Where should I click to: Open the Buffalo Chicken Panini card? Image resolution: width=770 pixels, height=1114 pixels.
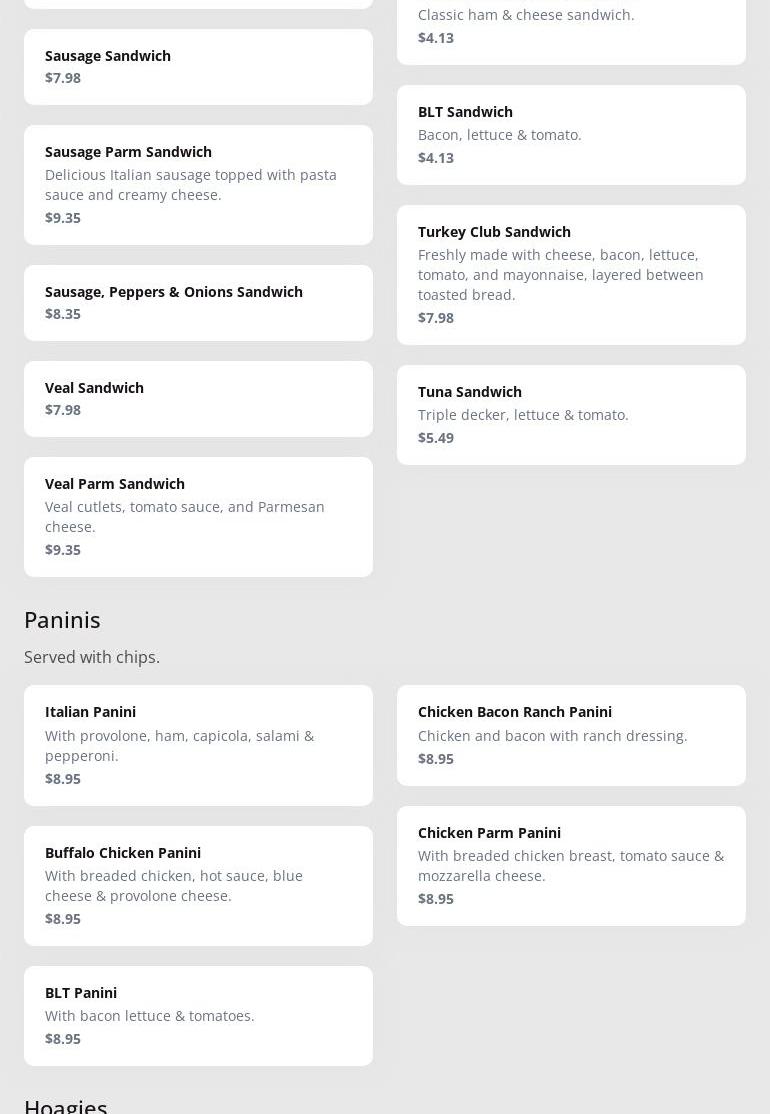coord(198,885)
